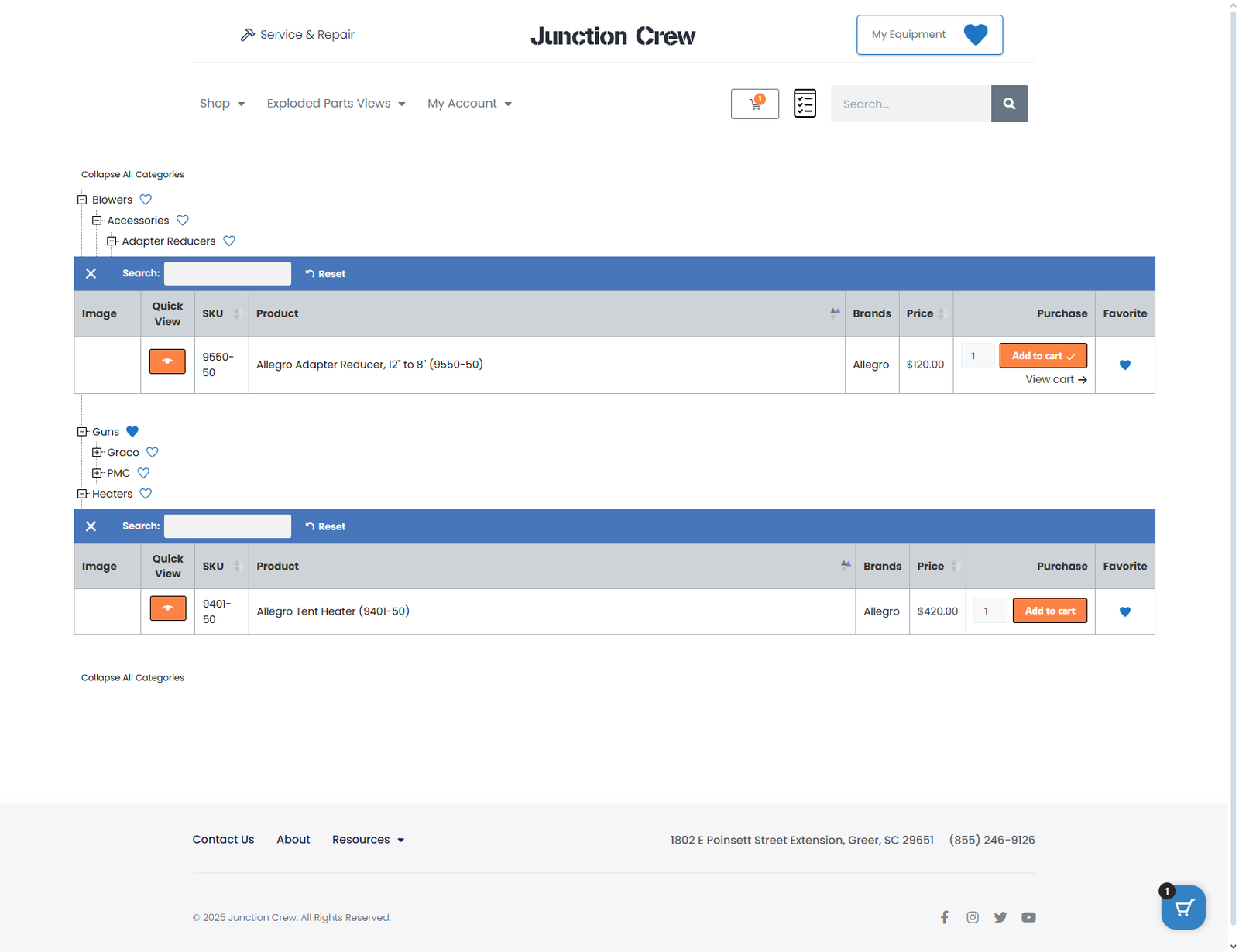Open the YouTube footer icon

click(x=1028, y=917)
